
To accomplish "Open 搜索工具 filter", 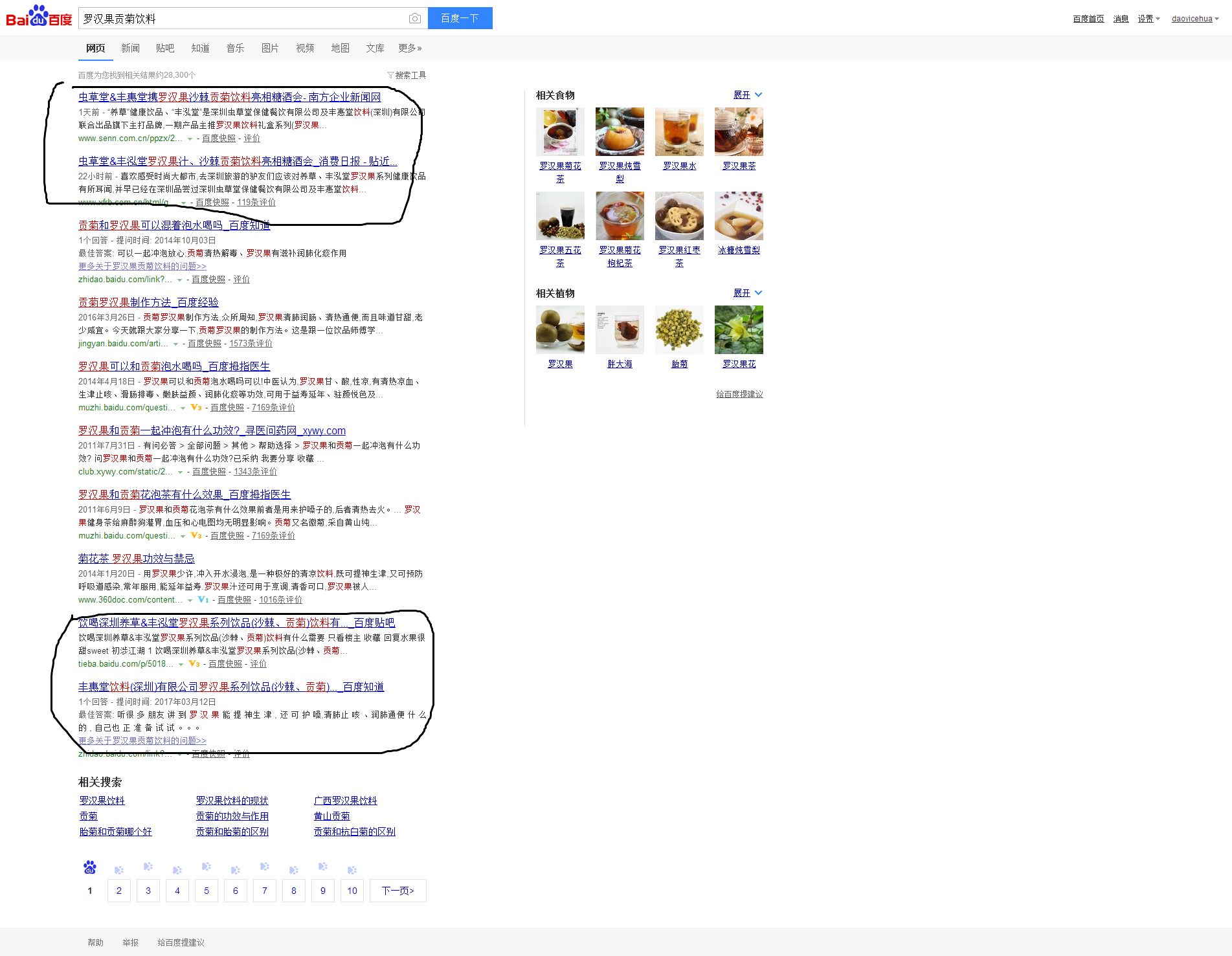I will tap(407, 75).
